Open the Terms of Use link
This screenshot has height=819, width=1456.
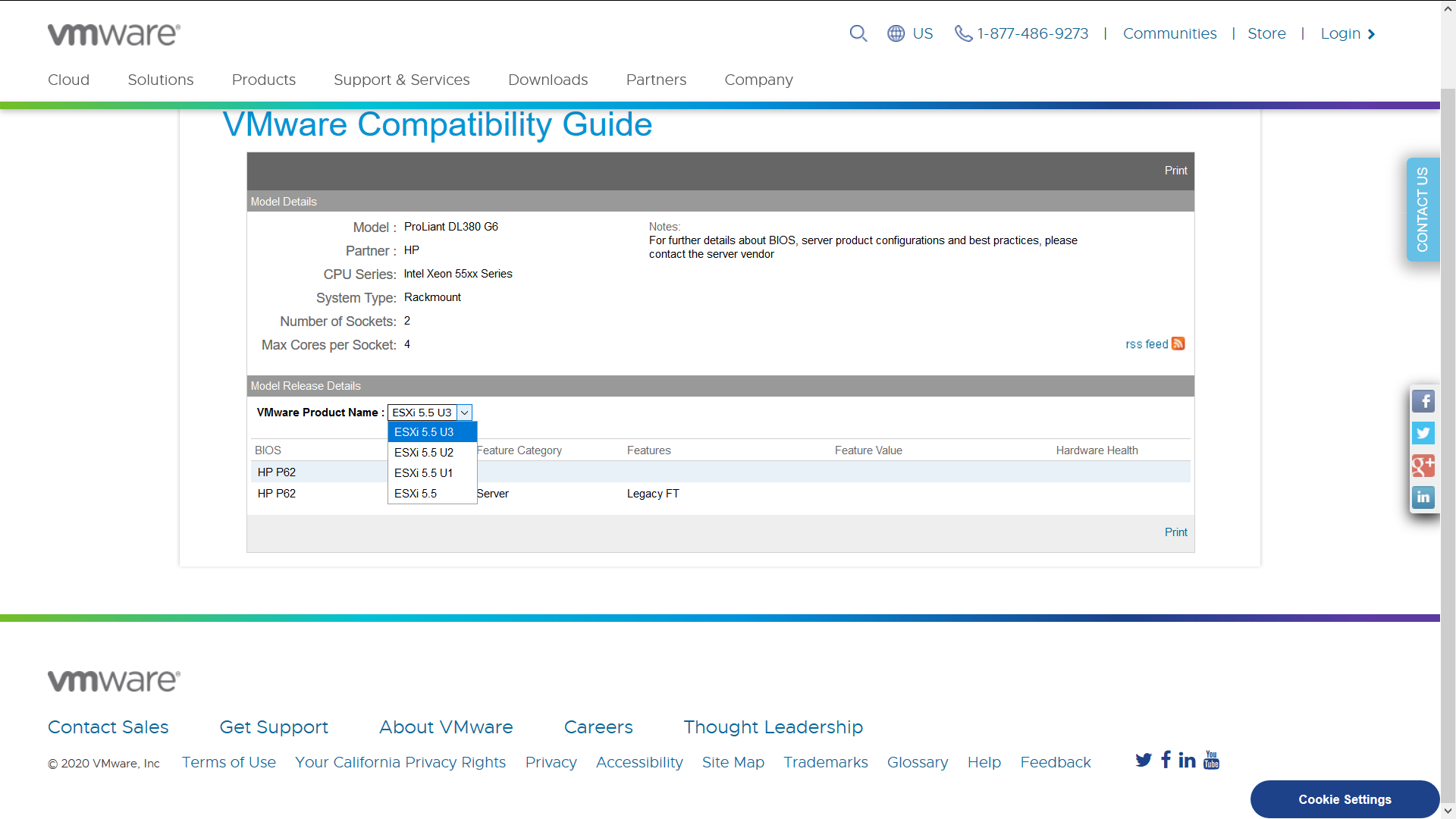pyautogui.click(x=228, y=762)
